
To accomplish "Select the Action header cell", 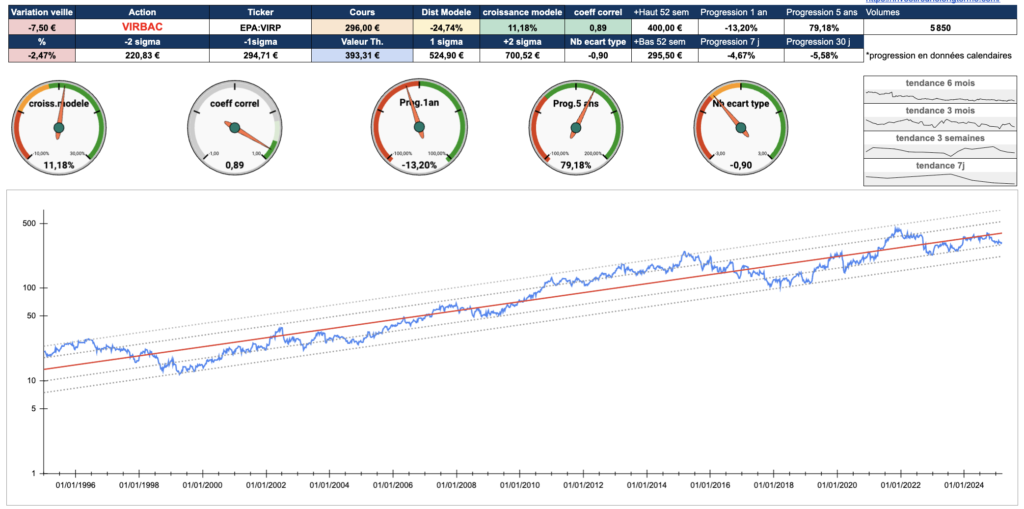I will pos(142,12).
